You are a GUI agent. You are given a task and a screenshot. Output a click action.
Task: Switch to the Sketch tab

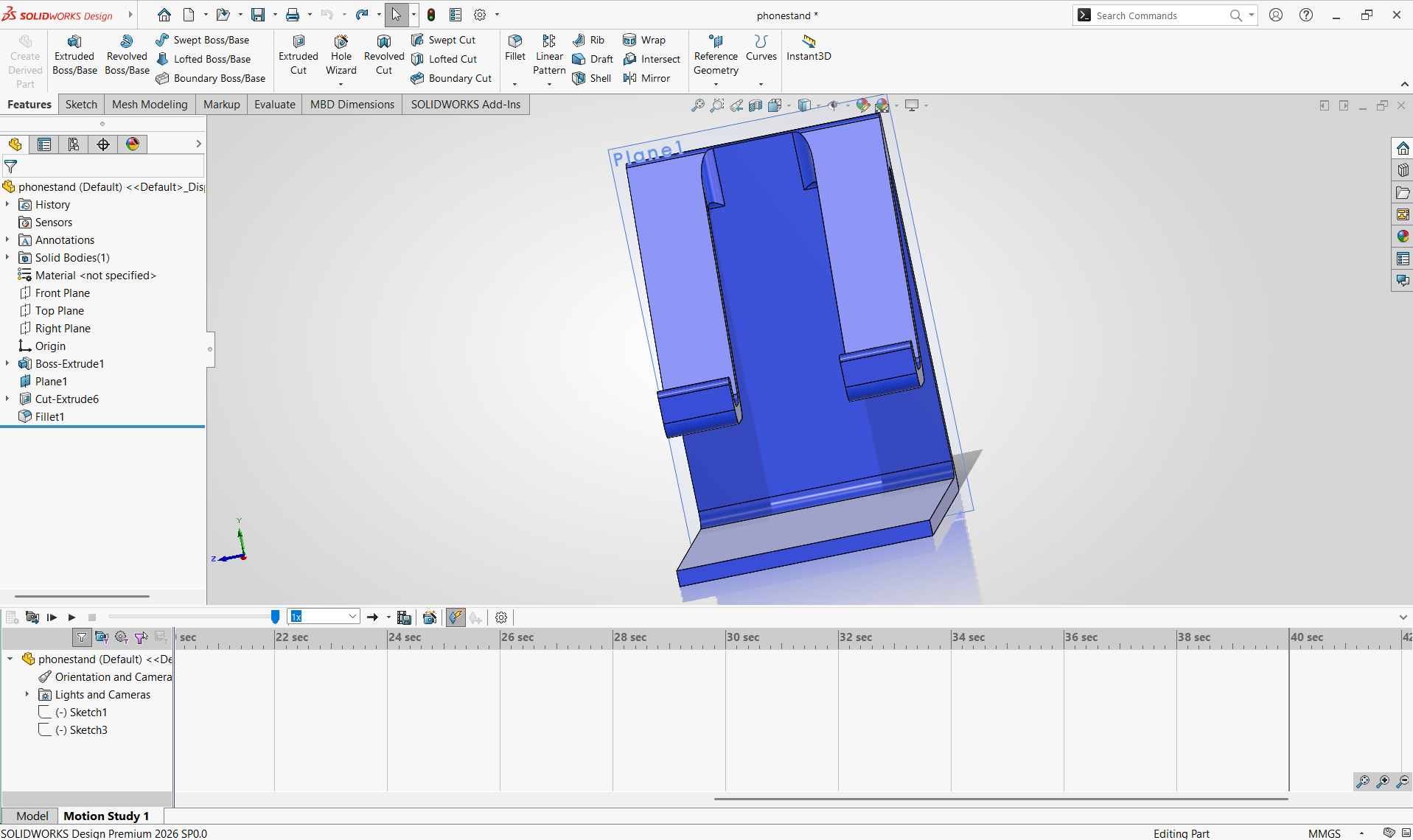coord(81,105)
